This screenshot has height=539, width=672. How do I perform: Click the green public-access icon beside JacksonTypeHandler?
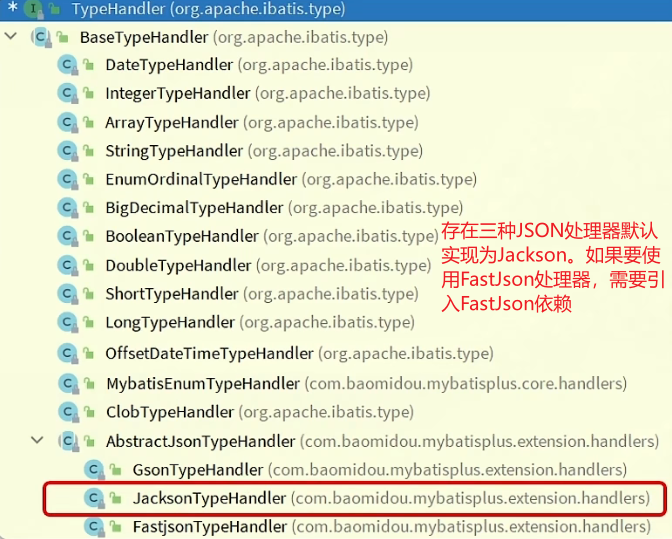point(115,498)
